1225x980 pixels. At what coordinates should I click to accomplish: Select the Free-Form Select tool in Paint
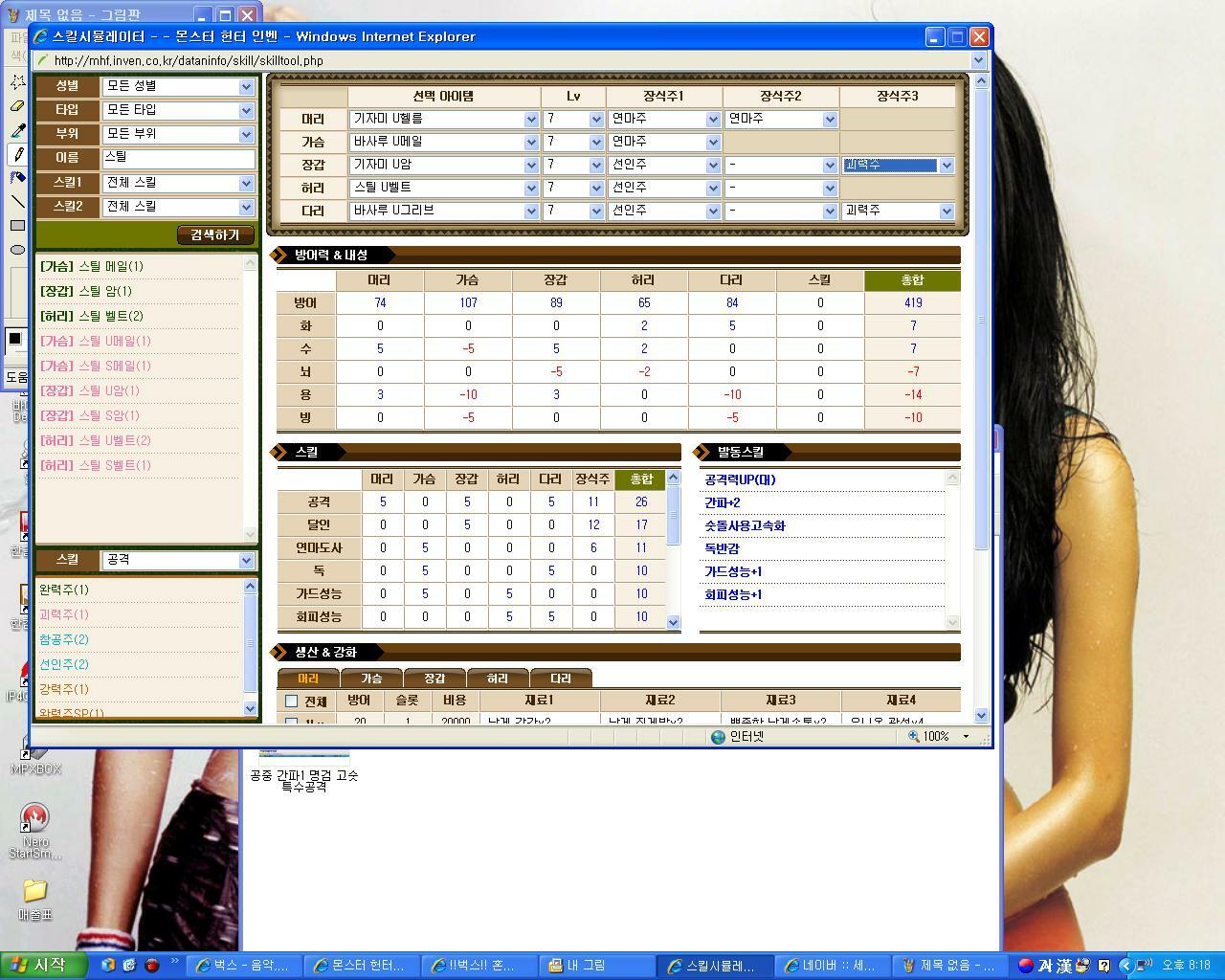pyautogui.click(x=17, y=83)
